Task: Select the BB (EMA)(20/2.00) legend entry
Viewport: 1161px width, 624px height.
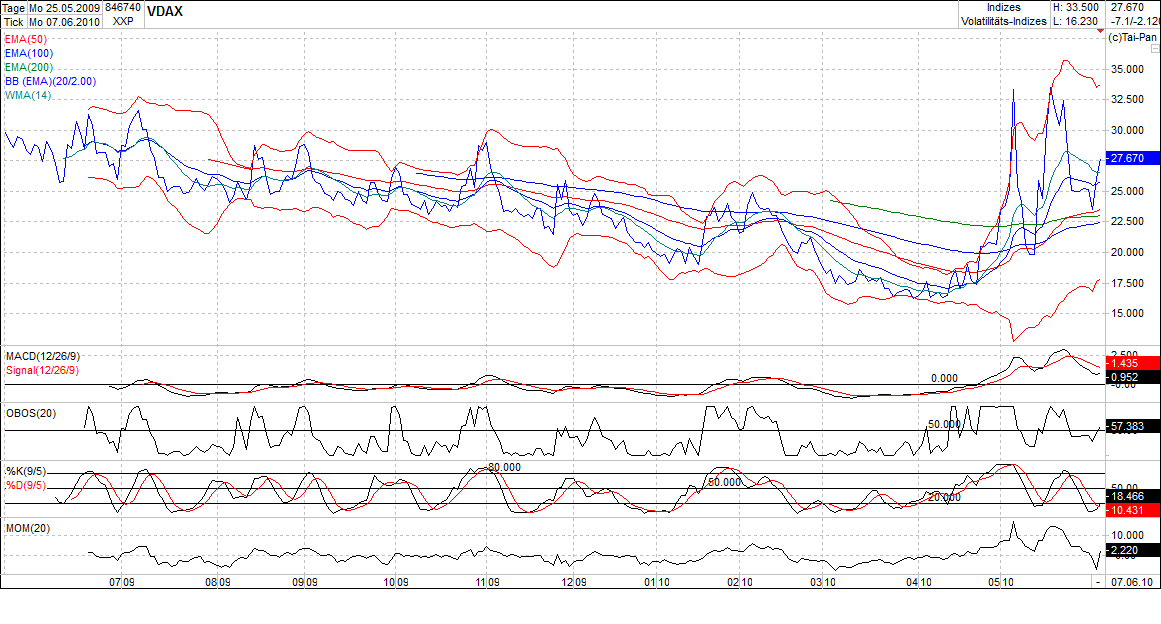Action: [x=50, y=81]
